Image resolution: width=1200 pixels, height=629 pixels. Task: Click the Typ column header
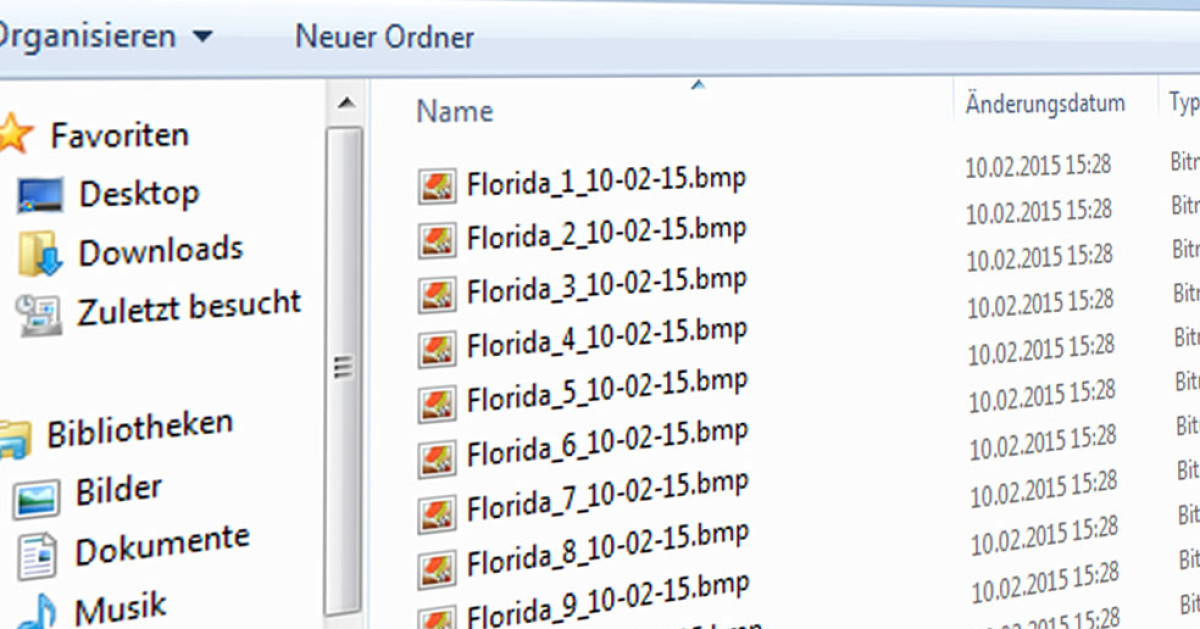1184,102
